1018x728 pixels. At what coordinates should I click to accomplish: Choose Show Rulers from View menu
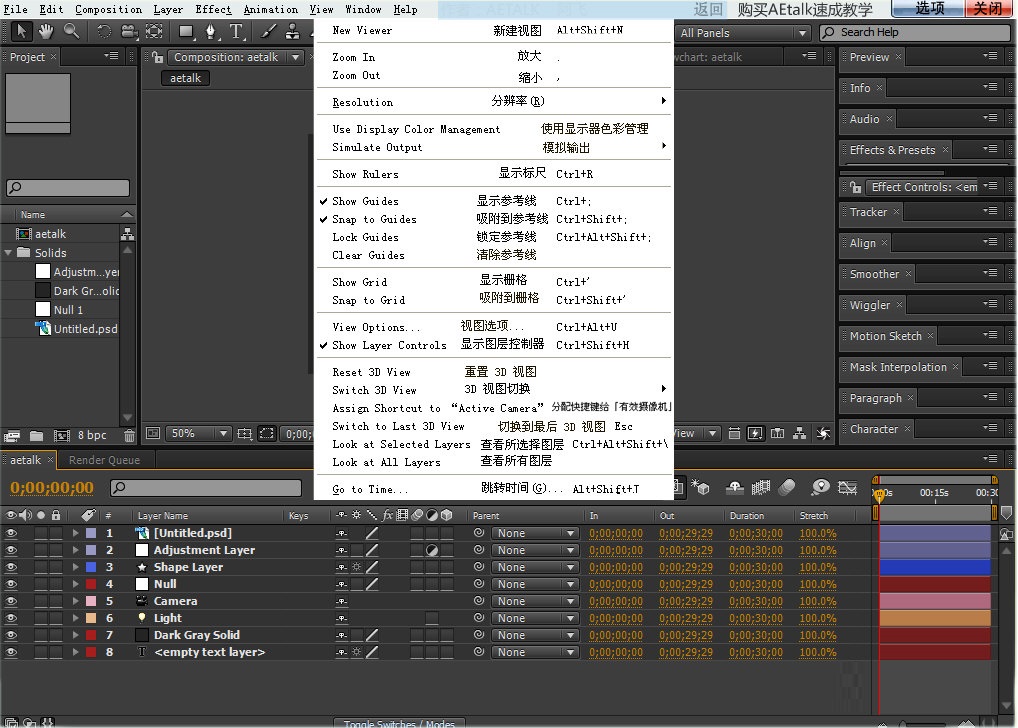[x=365, y=174]
